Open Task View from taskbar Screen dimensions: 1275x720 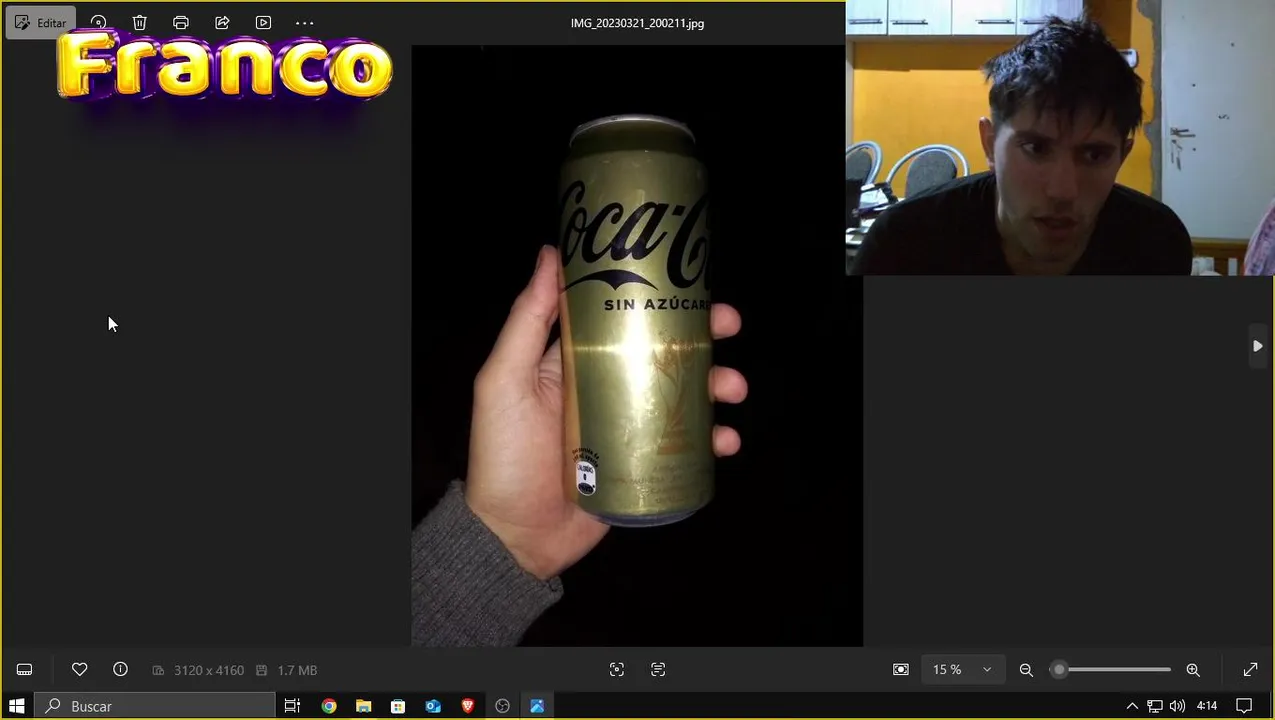pyautogui.click(x=292, y=706)
